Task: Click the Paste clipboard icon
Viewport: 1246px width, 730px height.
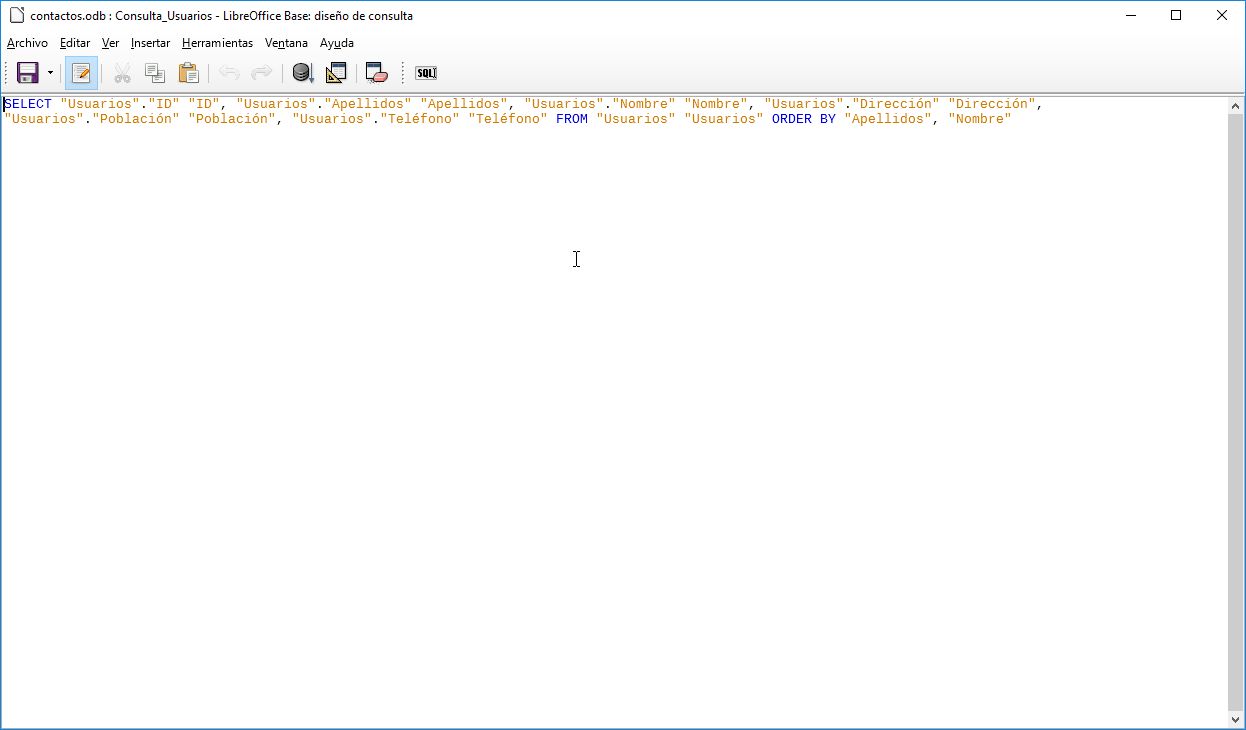Action: [x=188, y=73]
